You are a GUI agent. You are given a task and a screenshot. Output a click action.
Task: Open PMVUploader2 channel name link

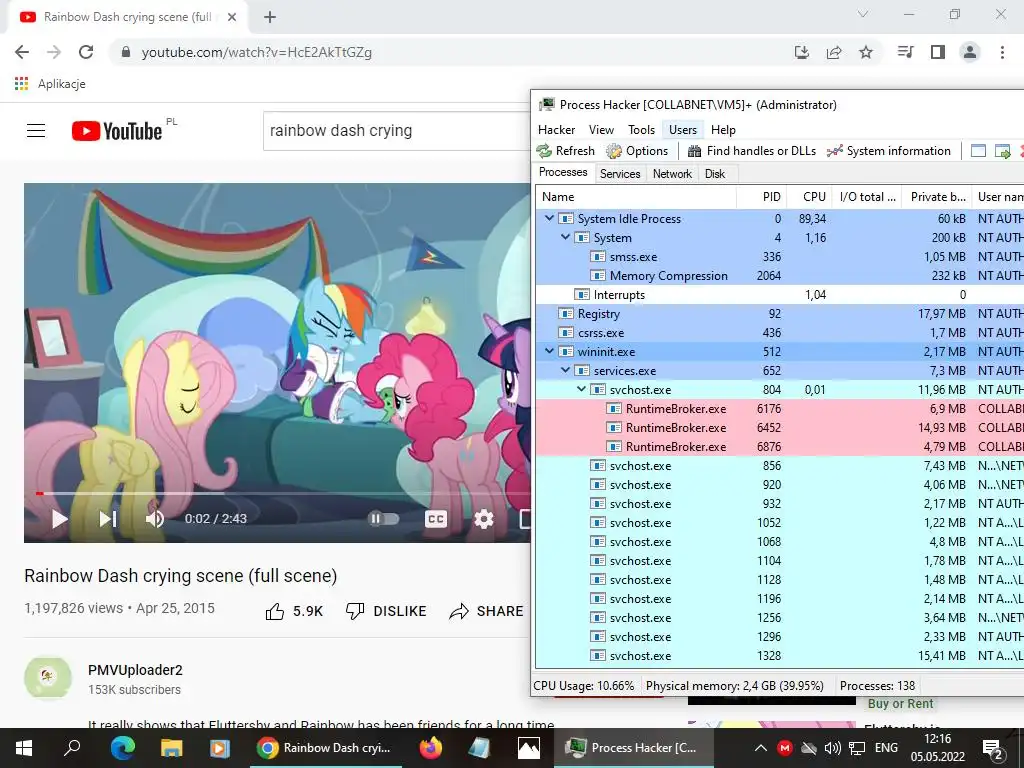coord(135,670)
